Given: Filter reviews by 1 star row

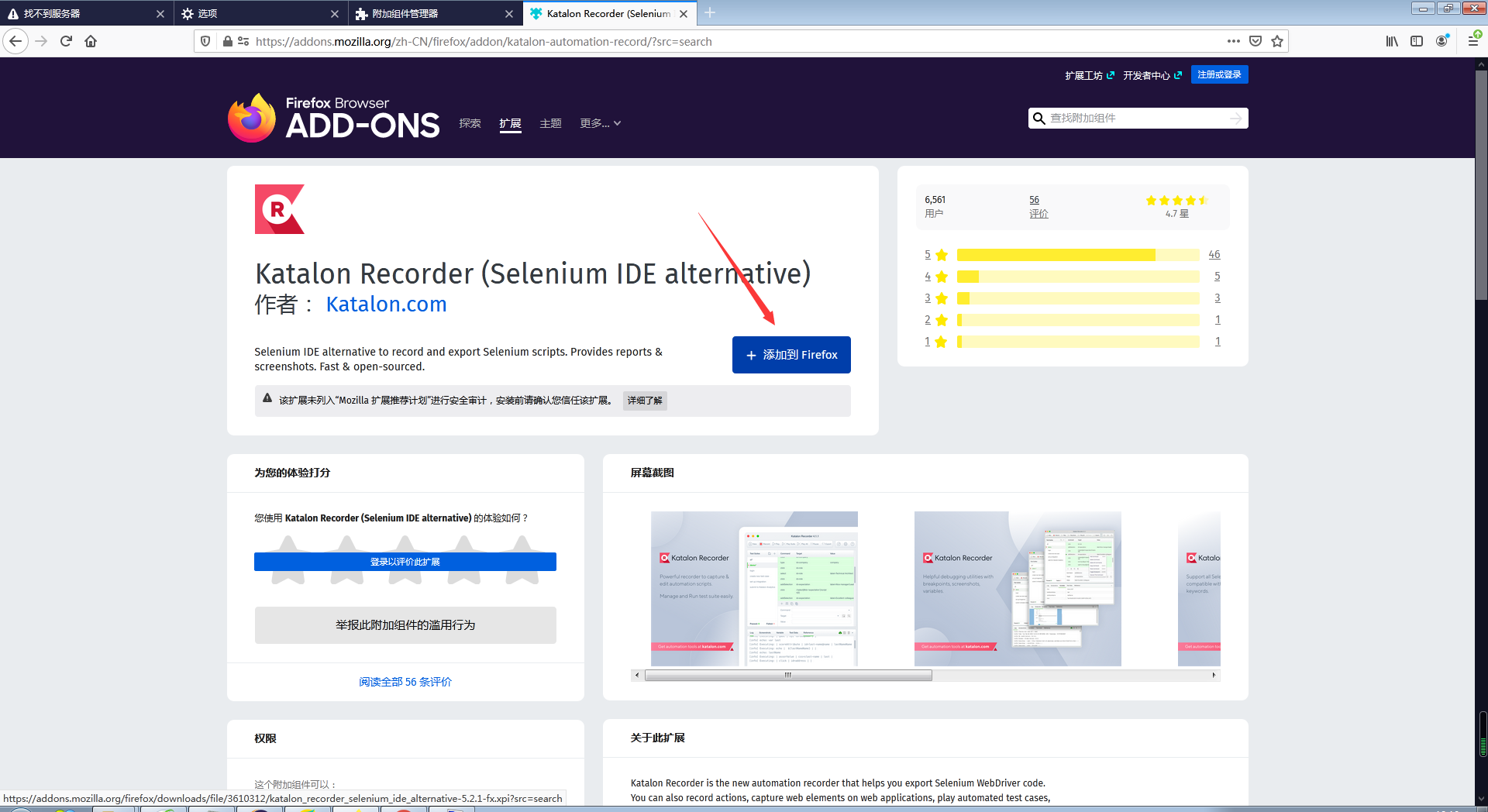Looking at the screenshot, I should pos(1072,342).
